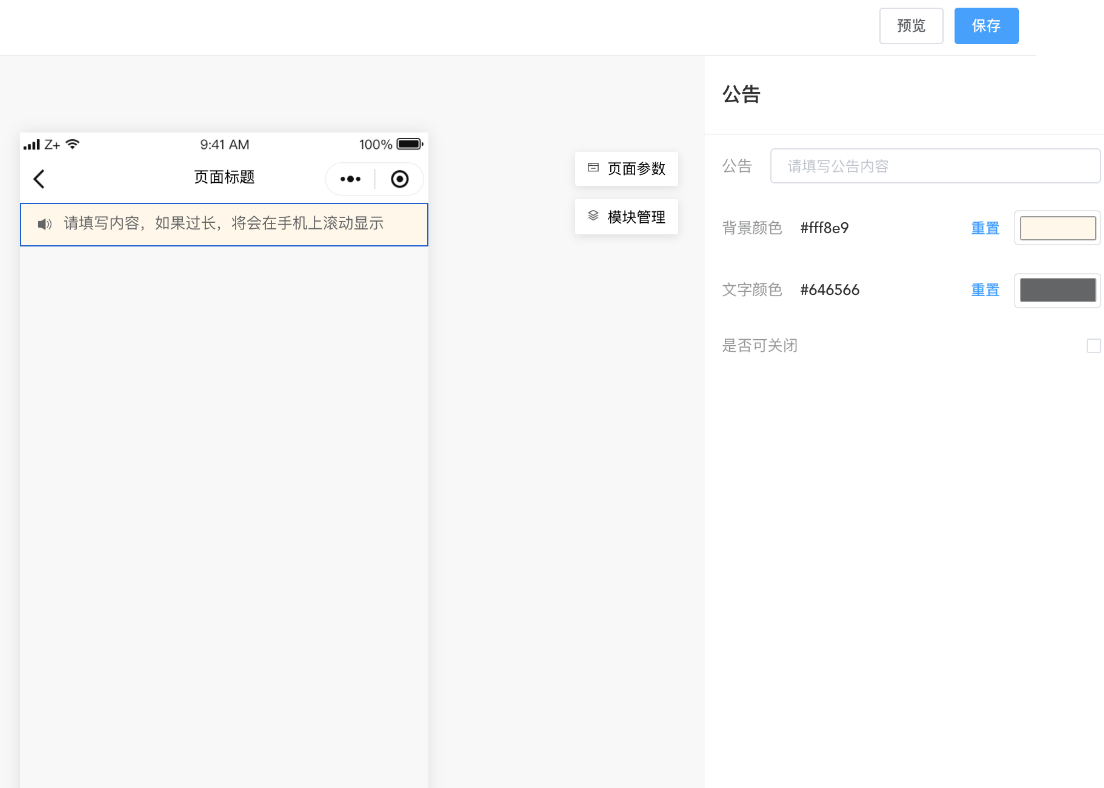
Task: Open the background color swatch #fff8e9
Action: click(x=1058, y=228)
